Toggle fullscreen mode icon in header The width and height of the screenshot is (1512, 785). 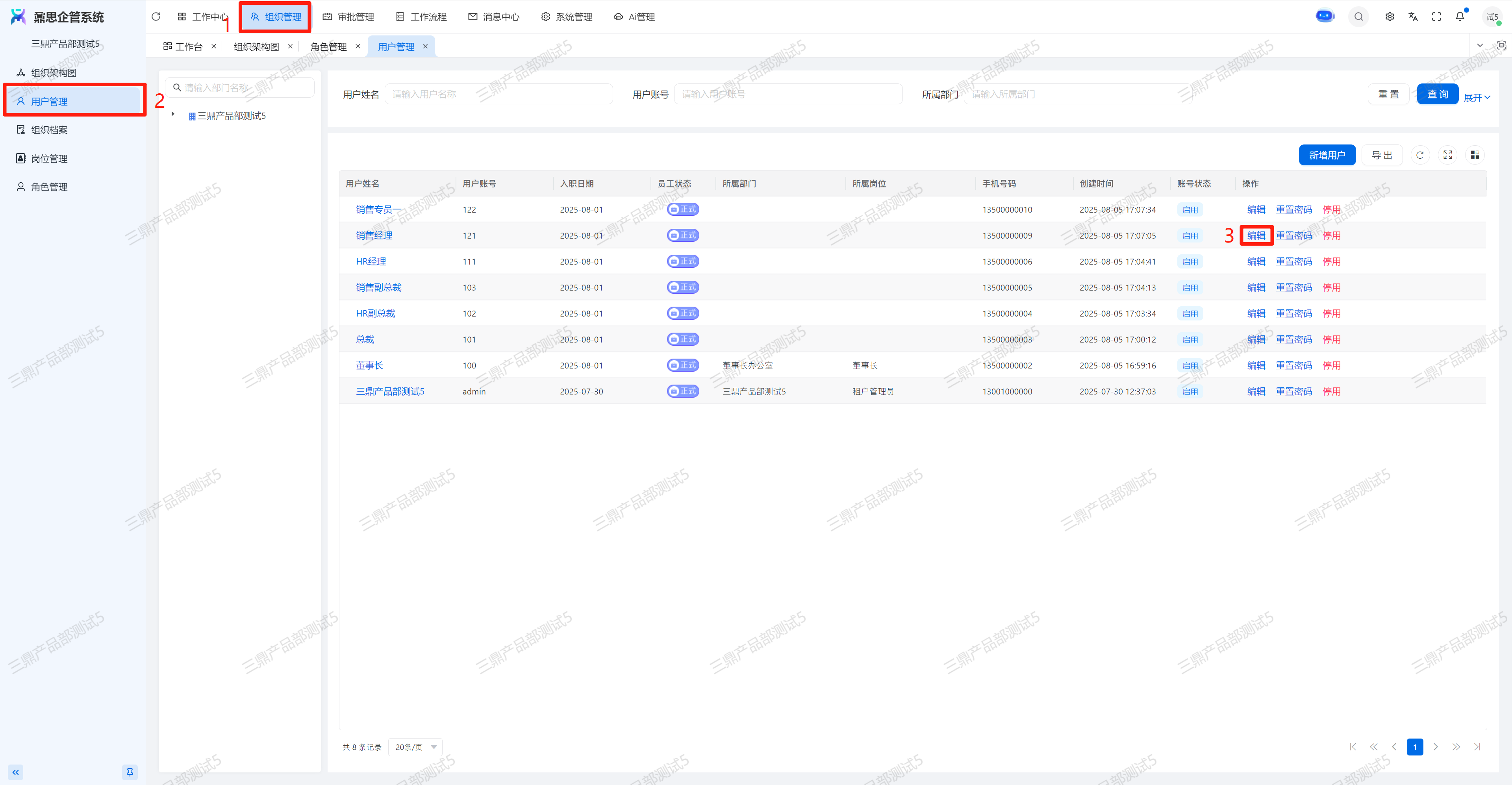1436,17
